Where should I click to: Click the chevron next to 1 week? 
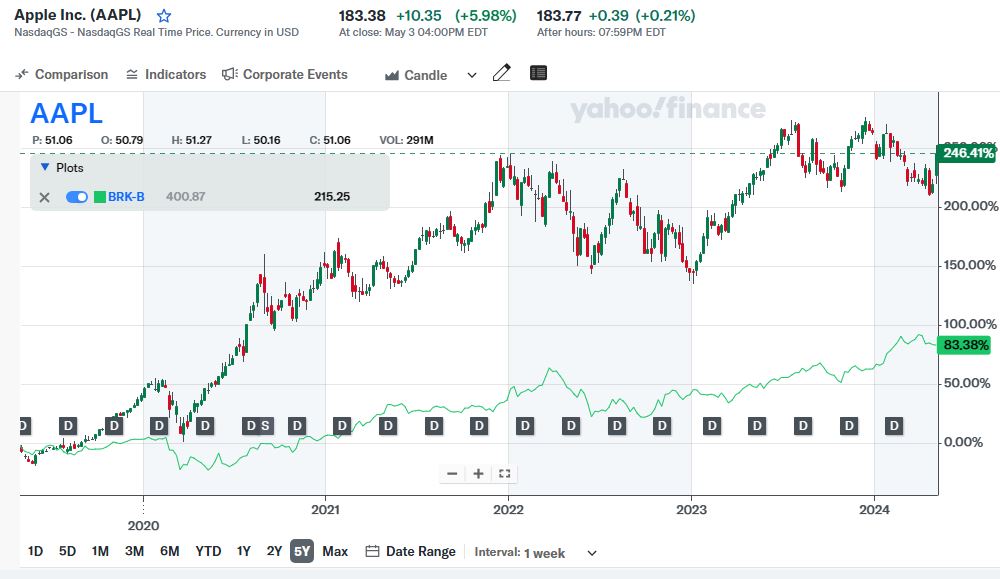pyautogui.click(x=592, y=553)
